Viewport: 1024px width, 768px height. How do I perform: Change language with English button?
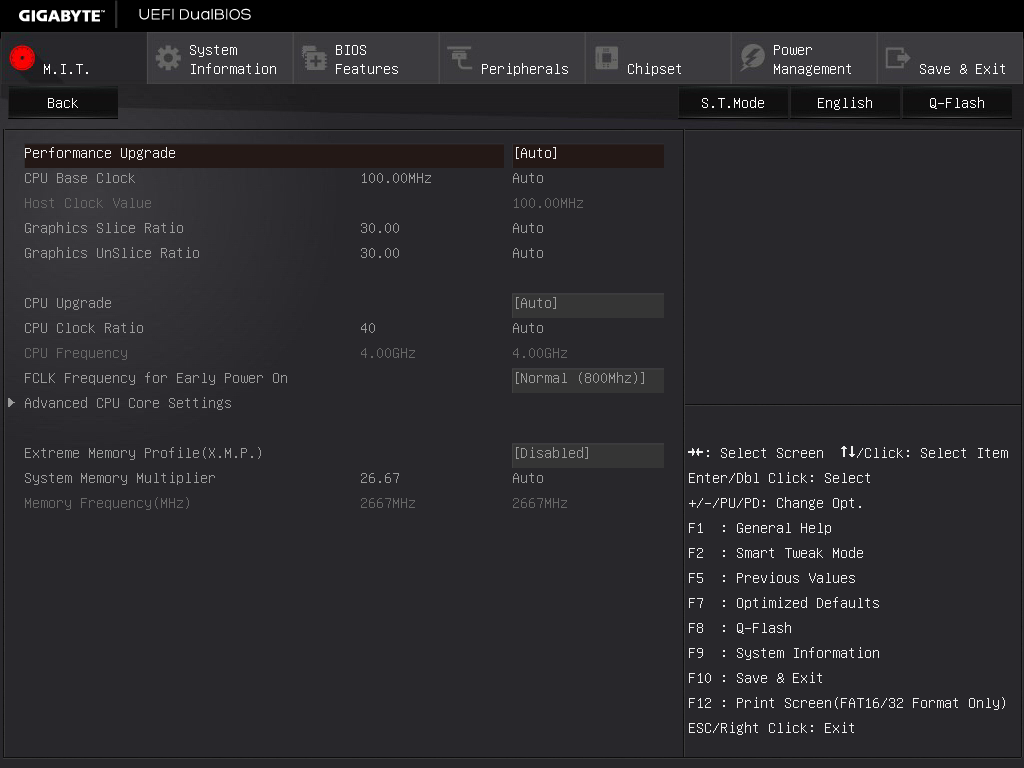(x=845, y=103)
